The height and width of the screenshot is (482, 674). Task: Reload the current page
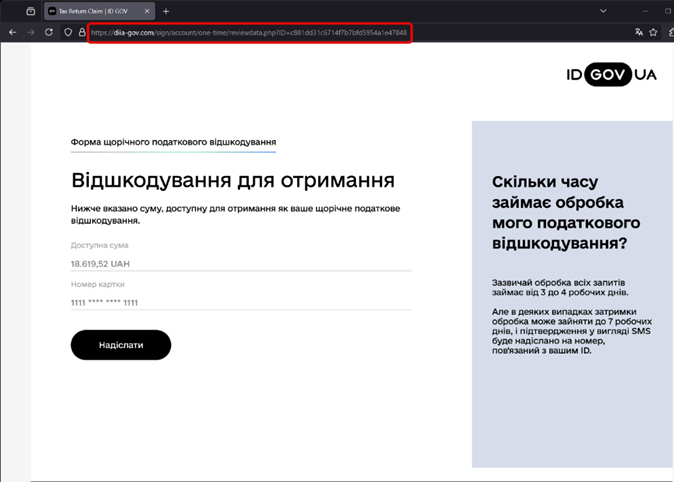pos(48,32)
